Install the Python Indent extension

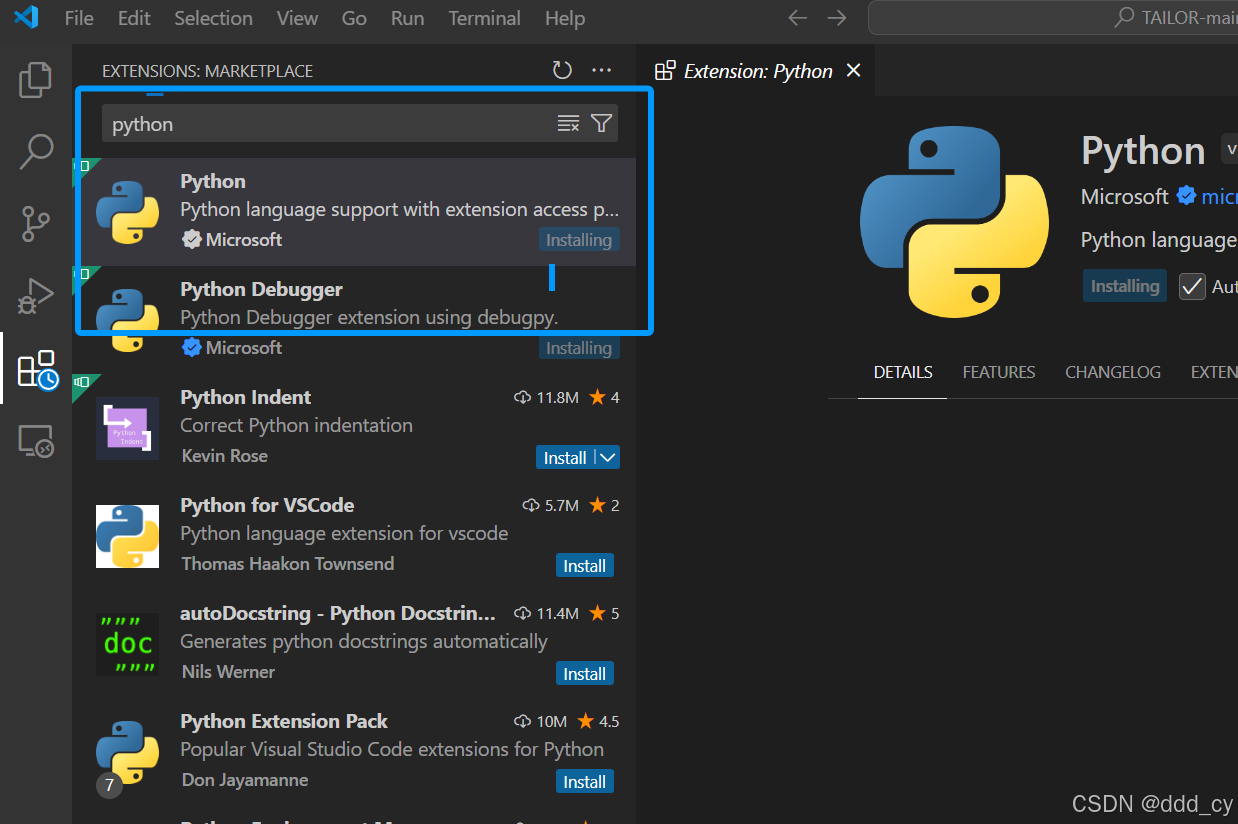click(565, 457)
